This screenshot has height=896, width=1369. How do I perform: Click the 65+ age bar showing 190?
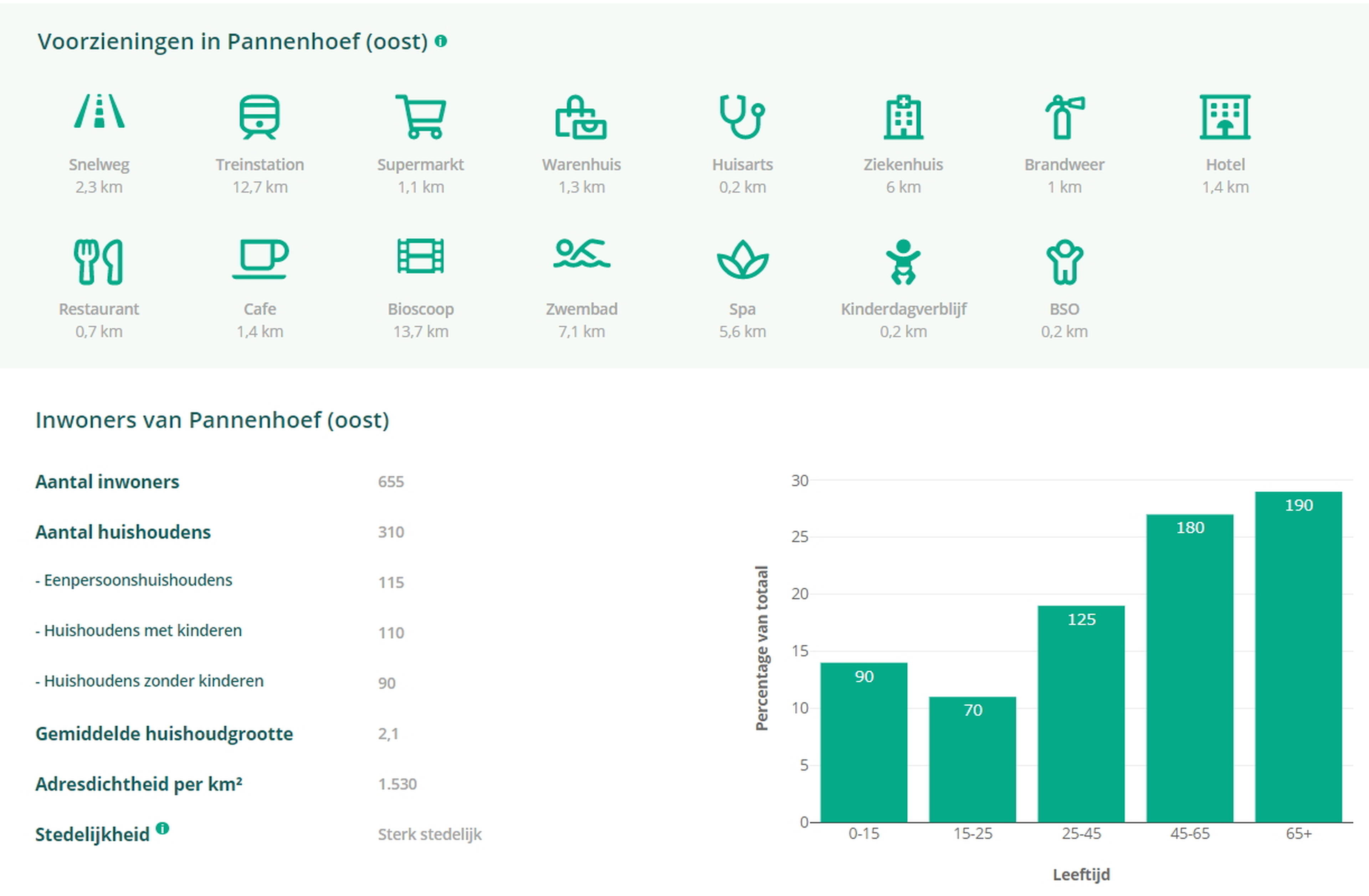(1298, 656)
